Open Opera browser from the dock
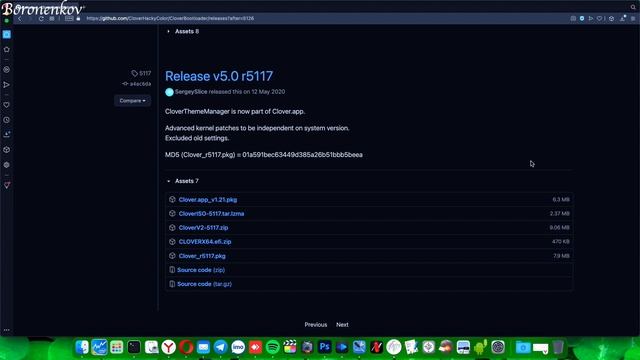The image size is (640, 360). click(186, 347)
